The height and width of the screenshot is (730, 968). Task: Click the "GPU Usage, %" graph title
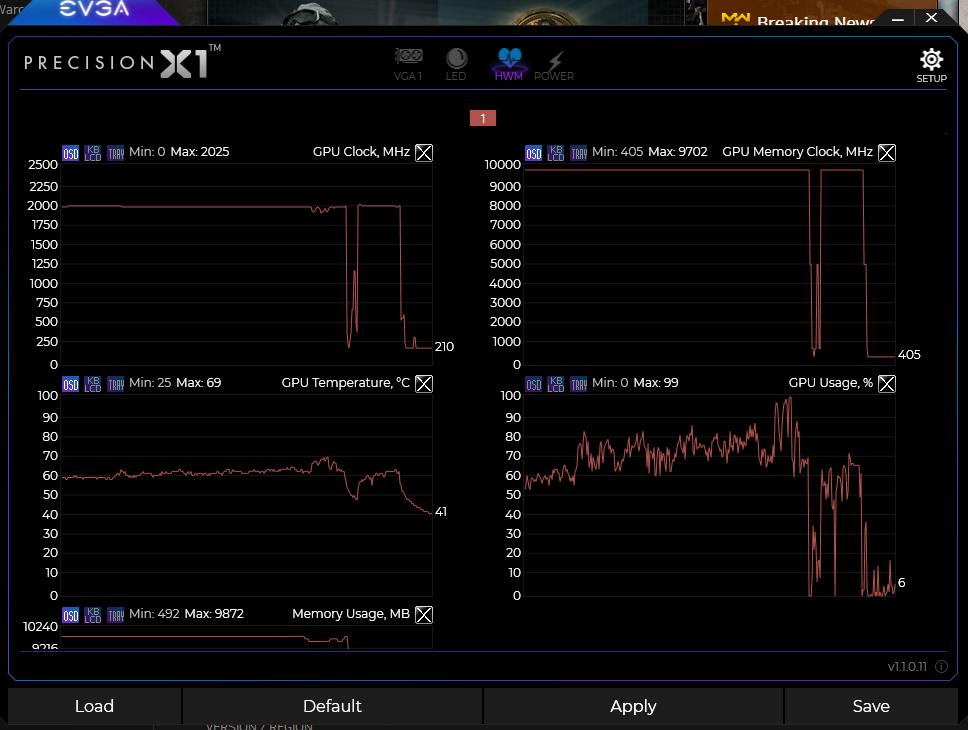[x=831, y=383]
